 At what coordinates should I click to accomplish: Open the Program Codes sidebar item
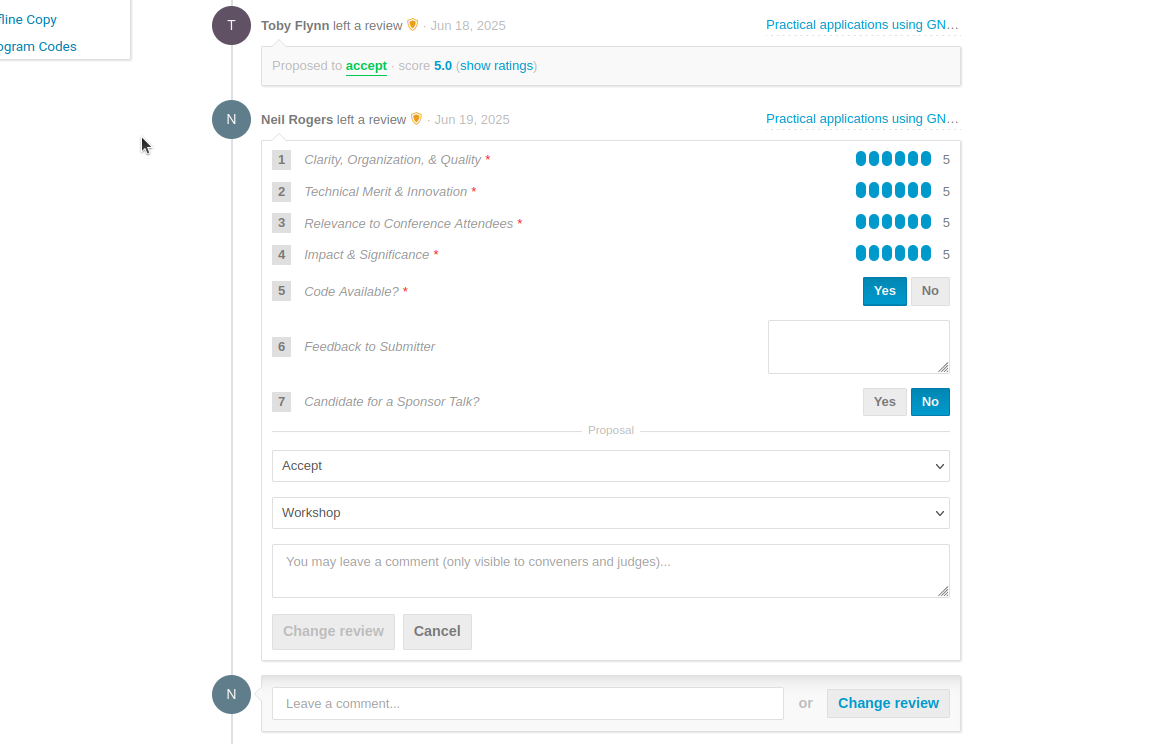tap(38, 47)
